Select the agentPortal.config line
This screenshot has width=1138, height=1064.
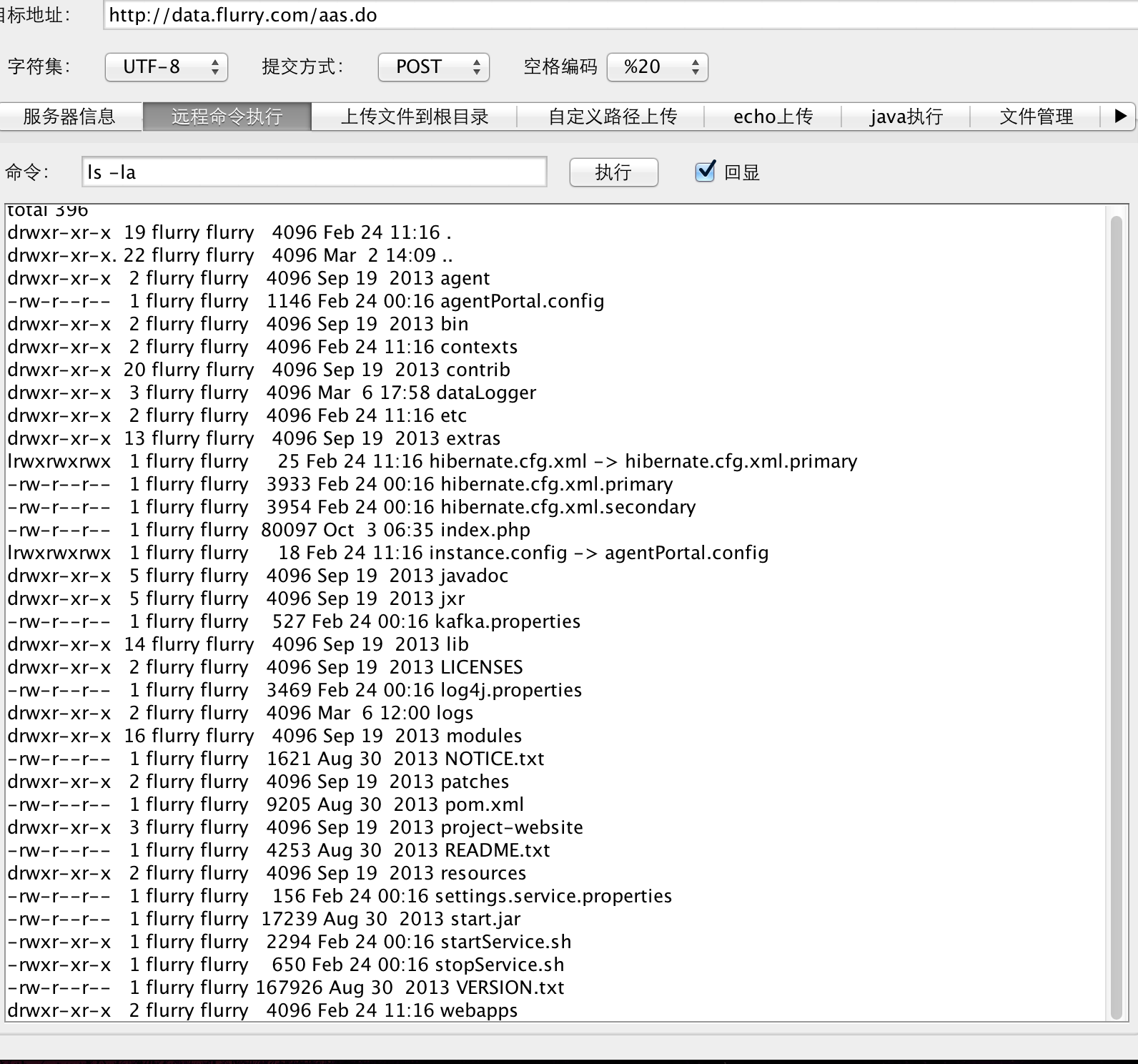tap(305, 301)
